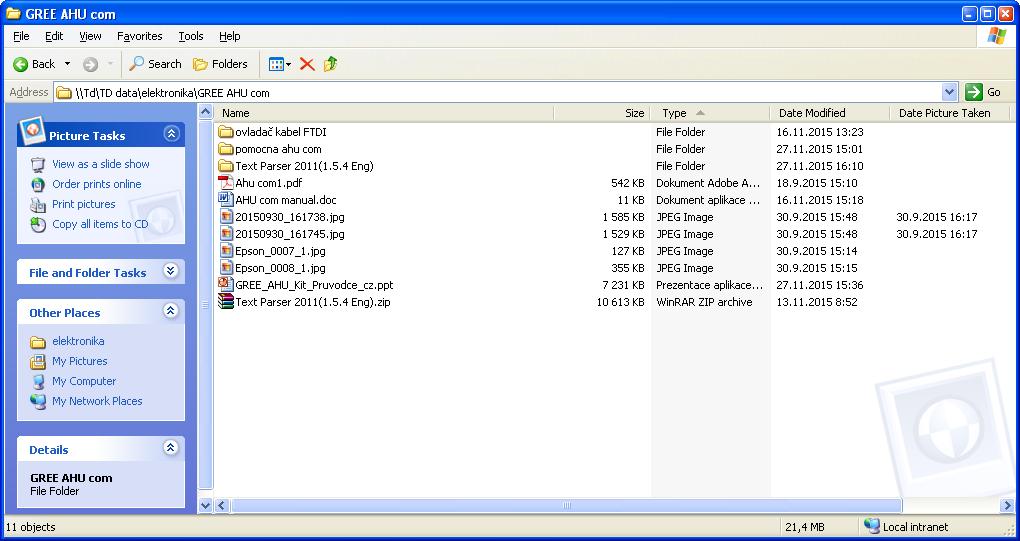Screen dimensions: 1020x541
Task: Collapse the Picture Tasks panel
Action: pos(171,134)
